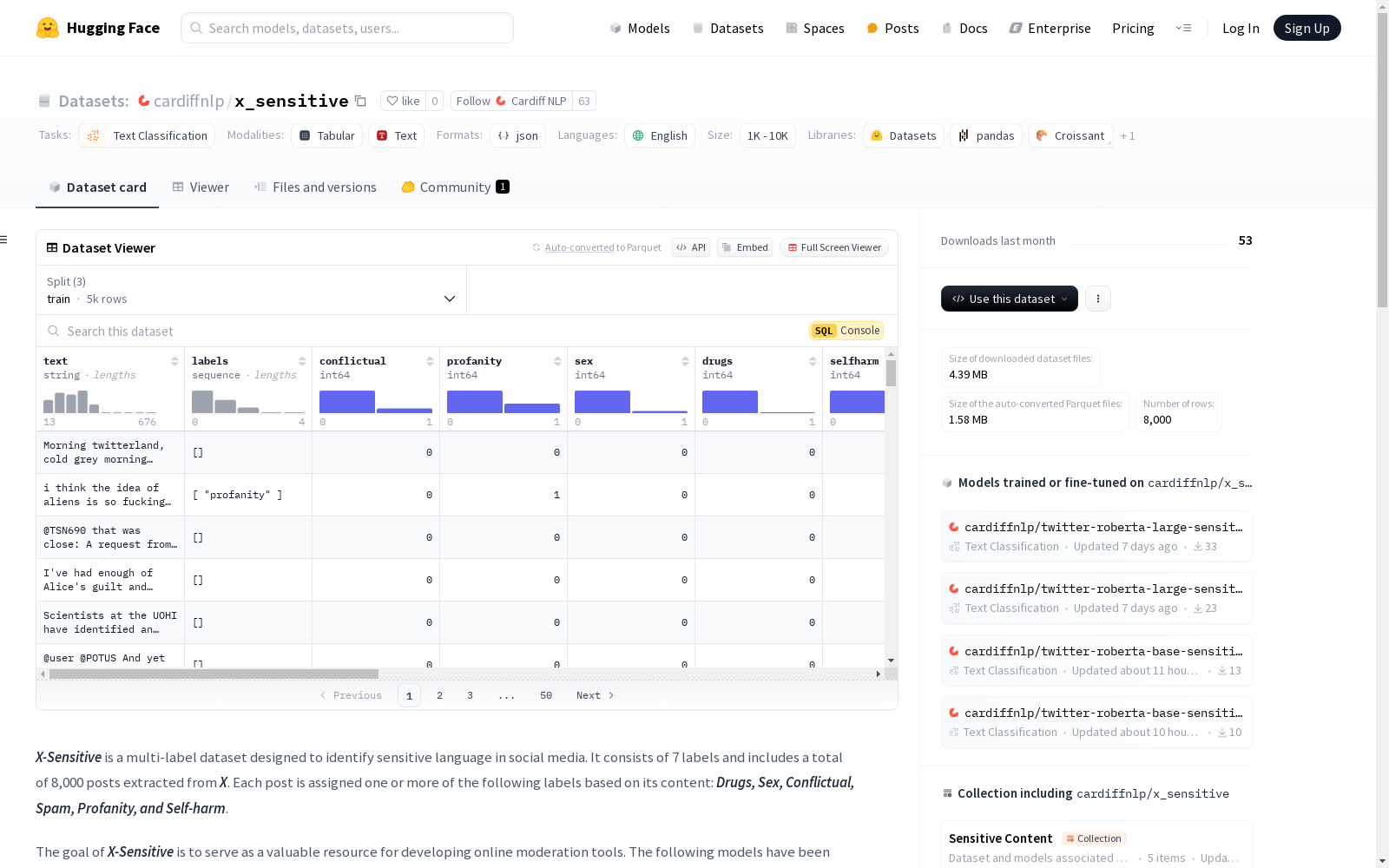Image resolution: width=1389 pixels, height=868 pixels.
Task: Click the pandas library tag
Action: click(986, 135)
